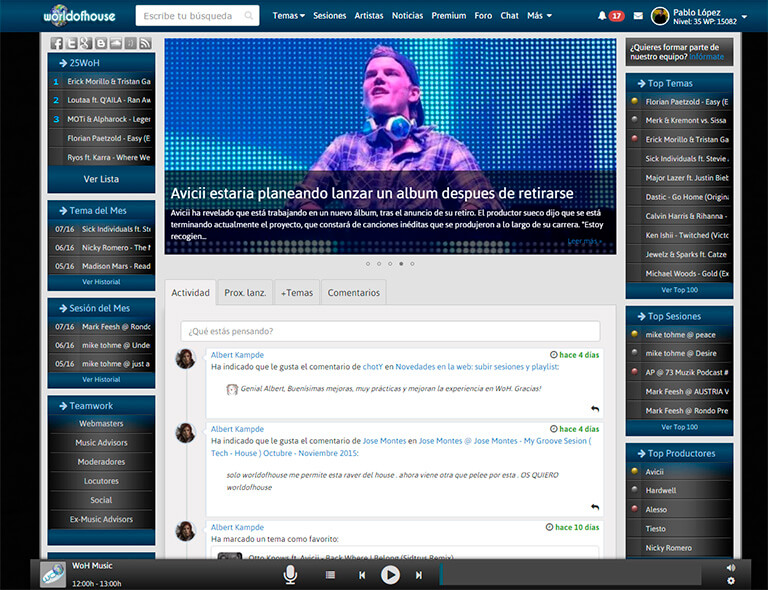Open the Twitter social icon
Viewport: 768px width, 590px height.
tap(72, 43)
